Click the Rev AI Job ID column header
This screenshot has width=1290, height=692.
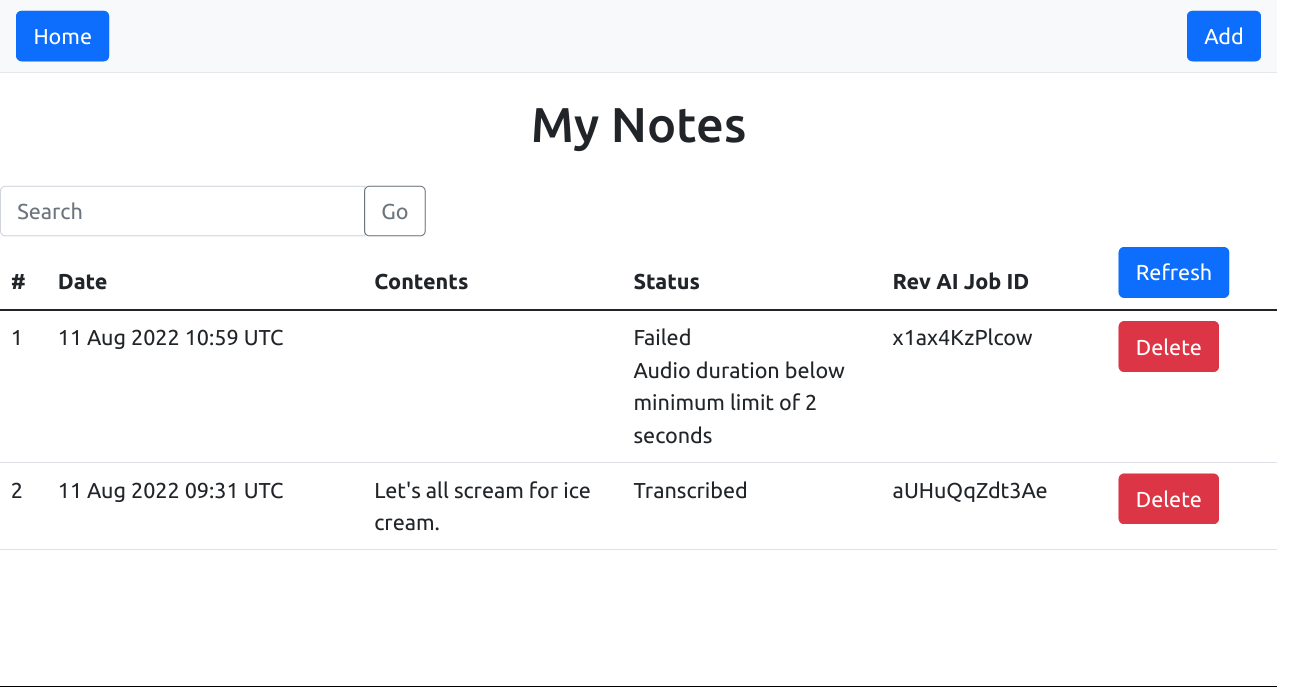pos(960,282)
